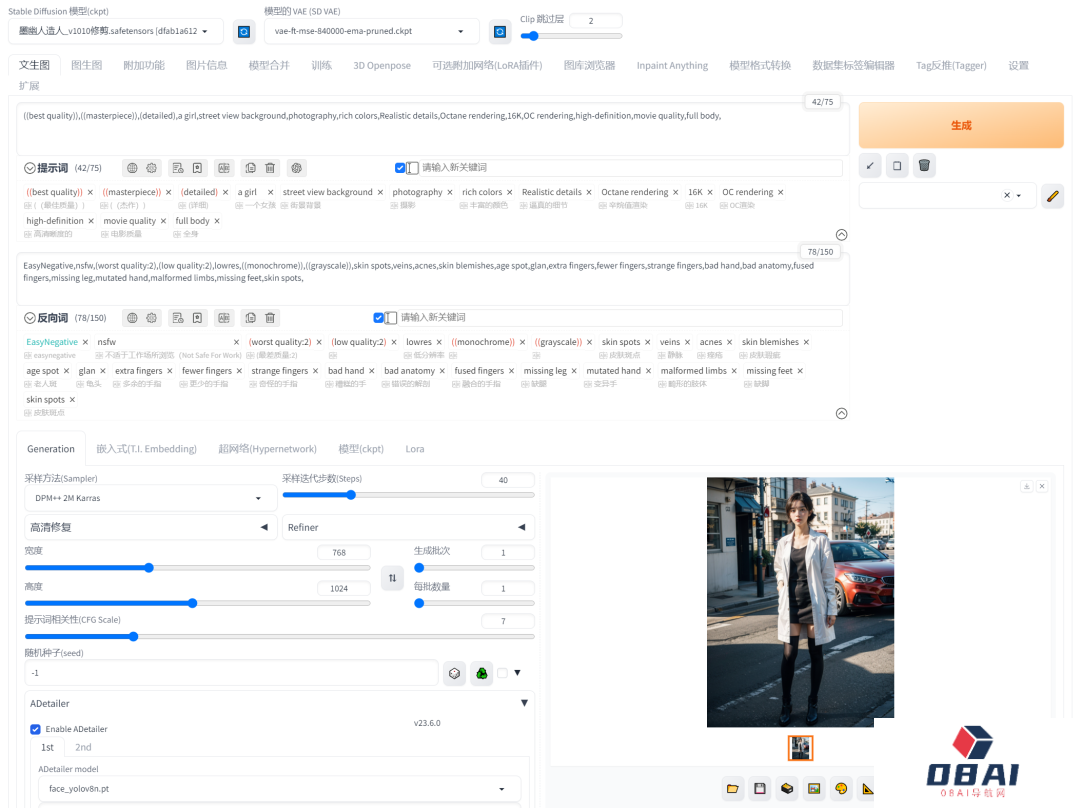The image size is (1080, 808).
Task: Open the Stable Diffusion checkpoint dropdown
Action: point(116,31)
